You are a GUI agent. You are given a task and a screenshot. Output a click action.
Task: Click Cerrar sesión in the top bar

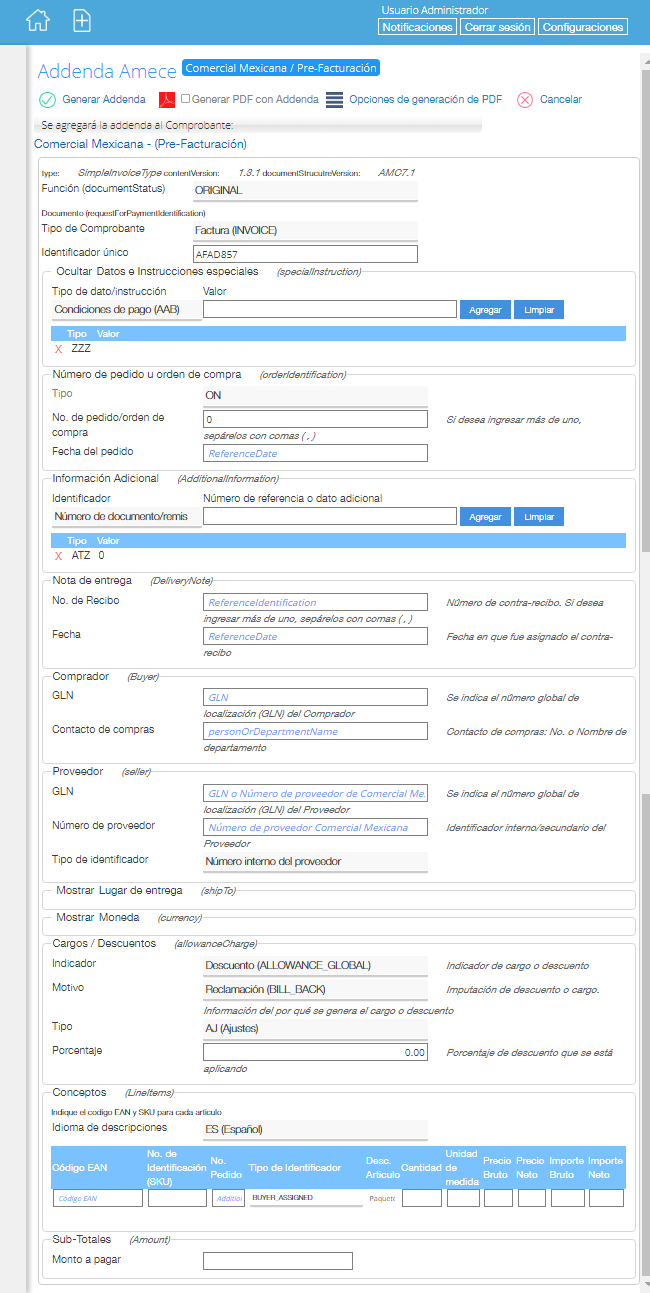(497, 27)
